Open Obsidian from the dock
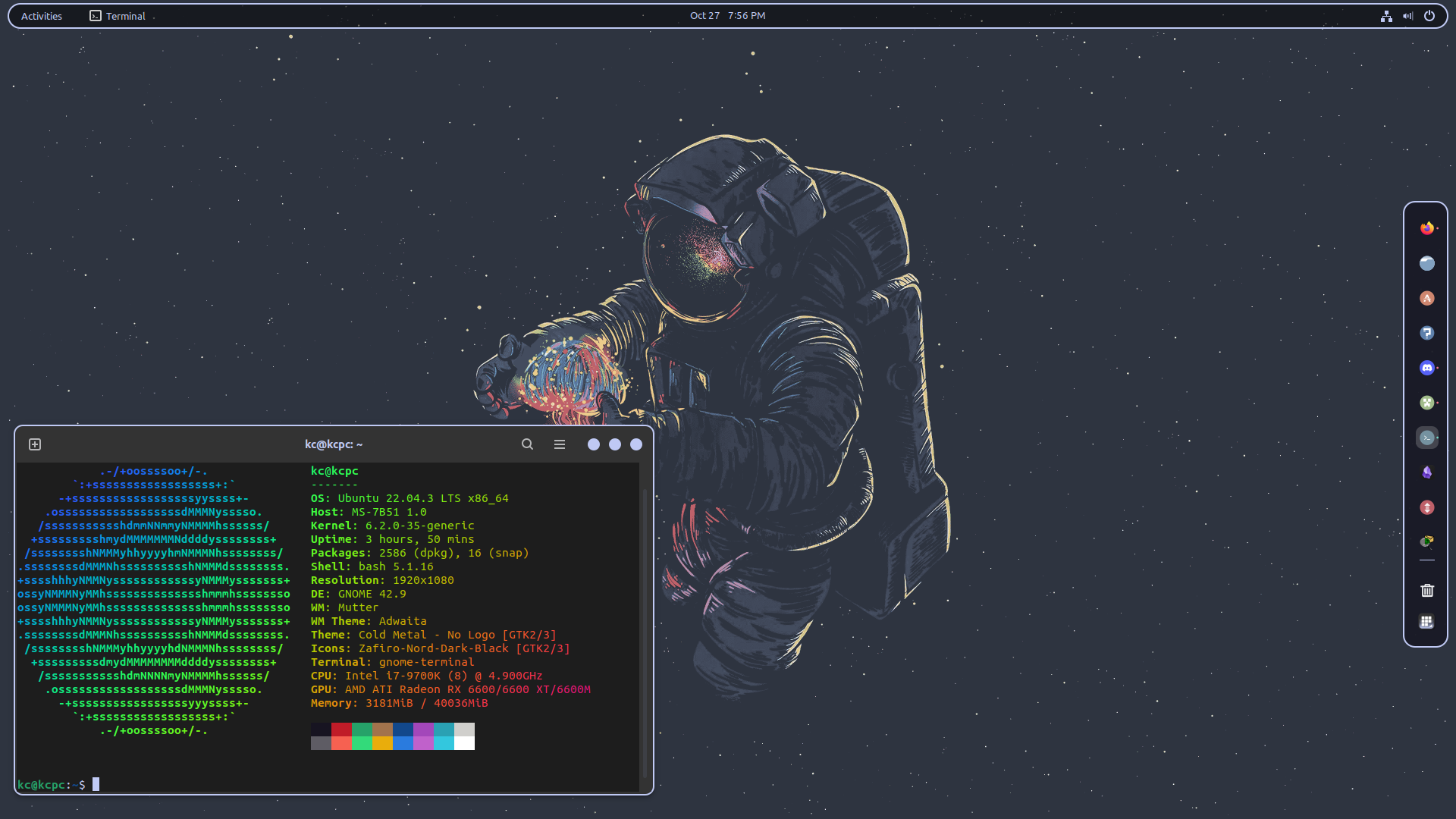This screenshot has width=1456, height=819. [x=1426, y=472]
